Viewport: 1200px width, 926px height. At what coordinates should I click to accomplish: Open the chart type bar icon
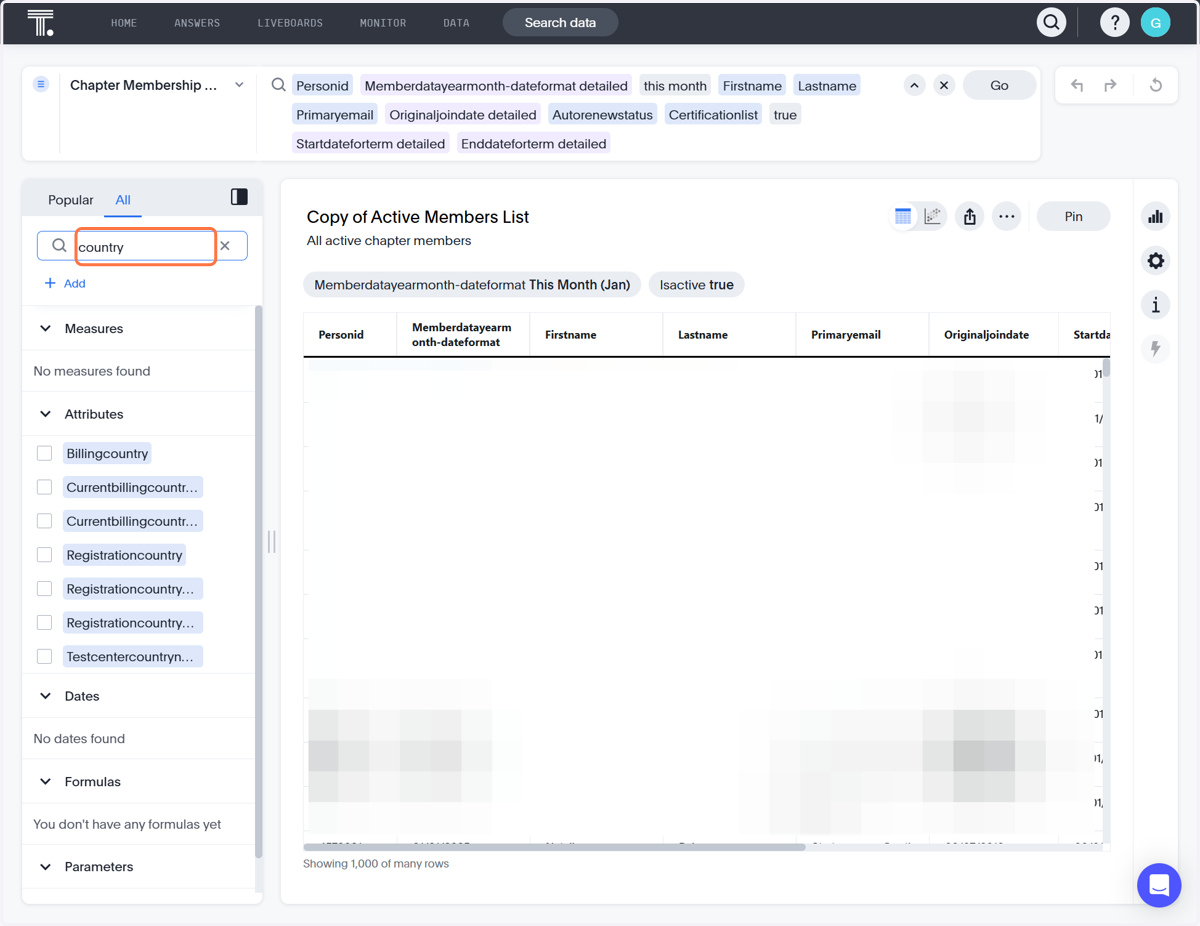tap(1156, 216)
